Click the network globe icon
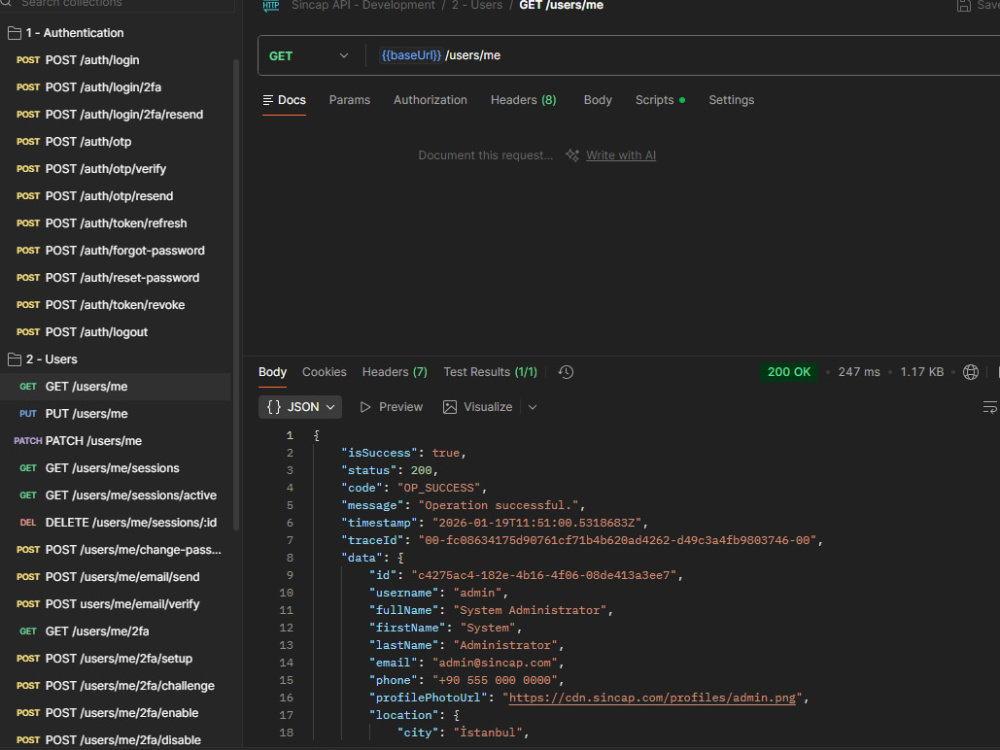 point(971,372)
